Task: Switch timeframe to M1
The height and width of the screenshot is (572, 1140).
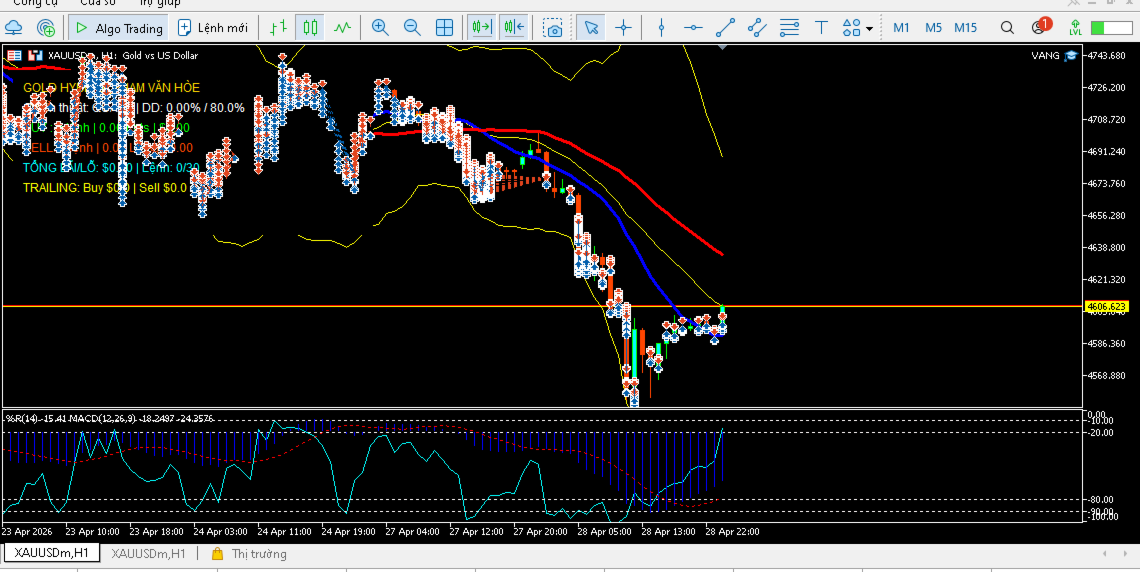Action: tap(901, 28)
